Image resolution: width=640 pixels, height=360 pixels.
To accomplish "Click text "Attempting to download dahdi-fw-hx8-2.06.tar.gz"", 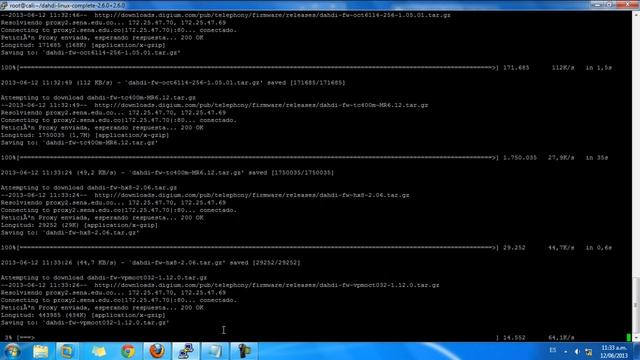I will pos(89,188).
